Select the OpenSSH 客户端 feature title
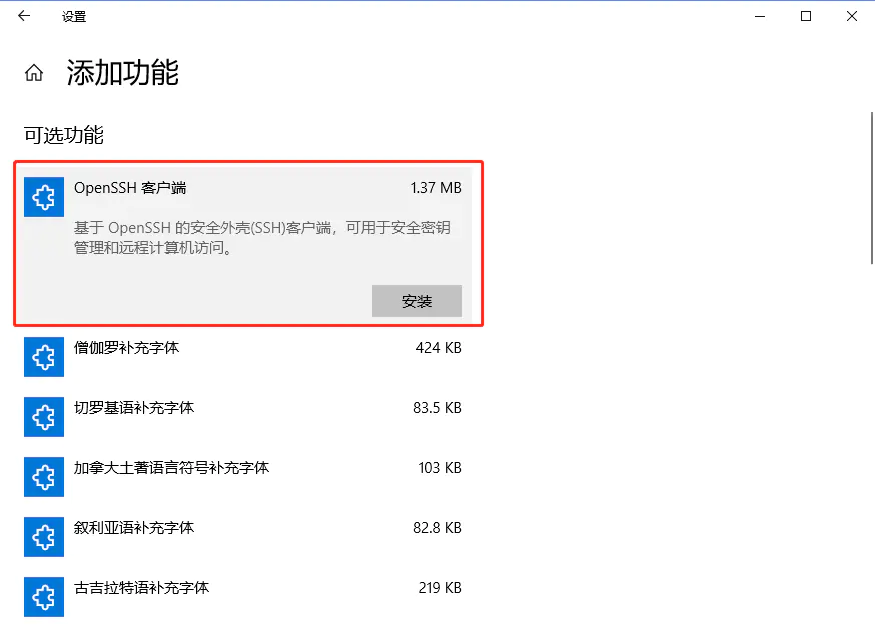 point(130,188)
